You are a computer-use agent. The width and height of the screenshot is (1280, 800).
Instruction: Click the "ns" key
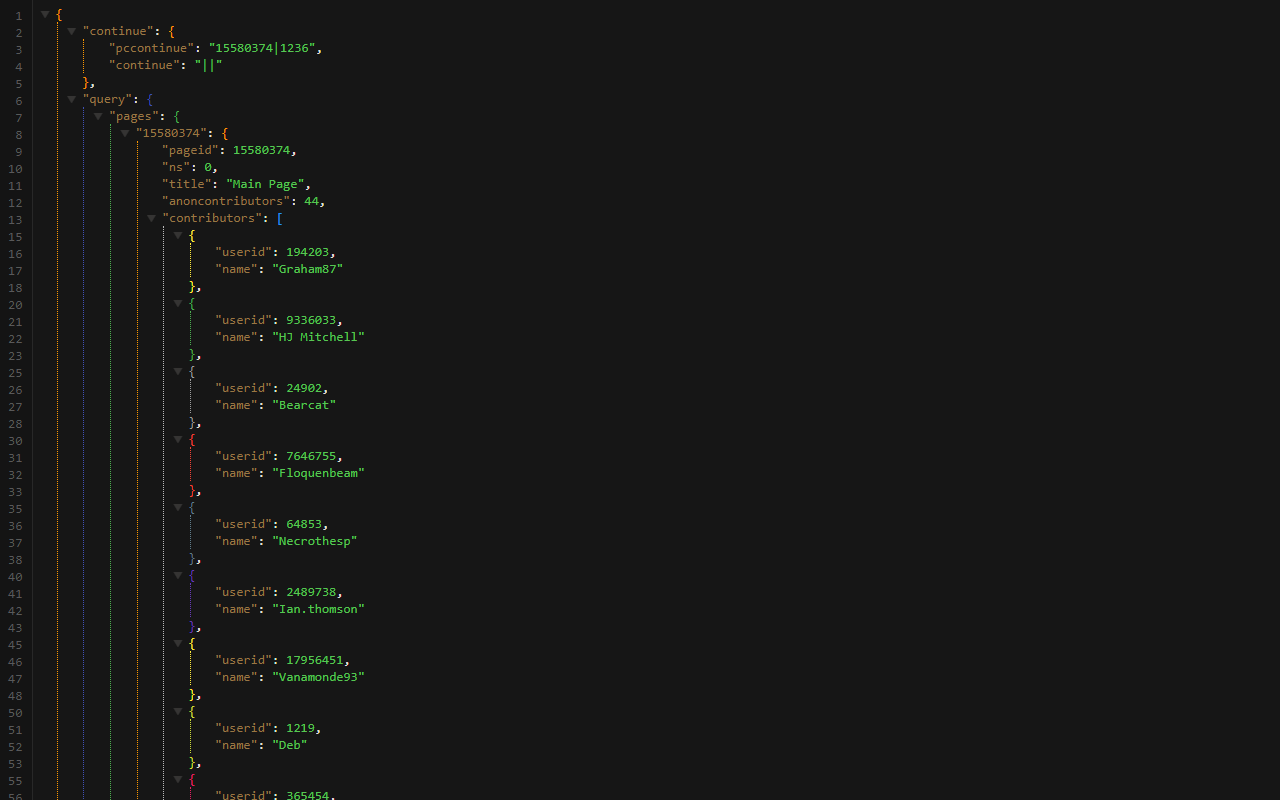pyautogui.click(x=176, y=167)
